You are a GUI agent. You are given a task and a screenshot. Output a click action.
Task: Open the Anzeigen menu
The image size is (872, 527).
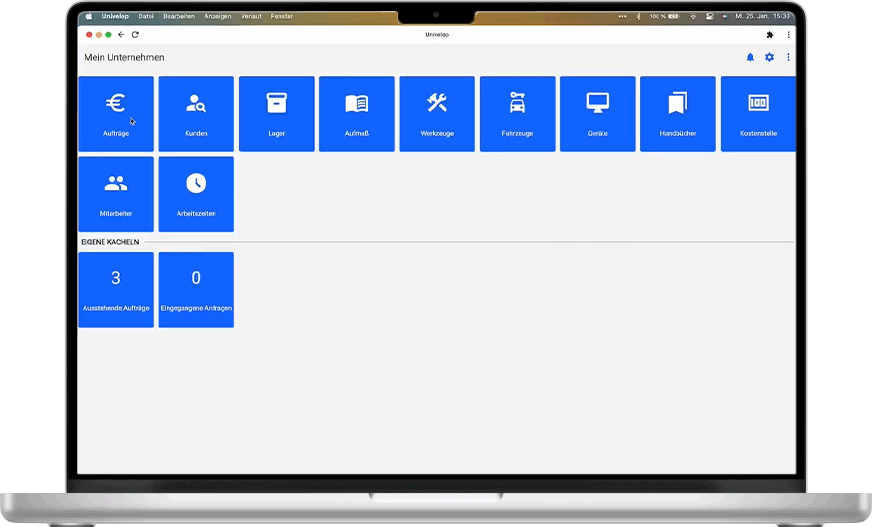(x=217, y=16)
